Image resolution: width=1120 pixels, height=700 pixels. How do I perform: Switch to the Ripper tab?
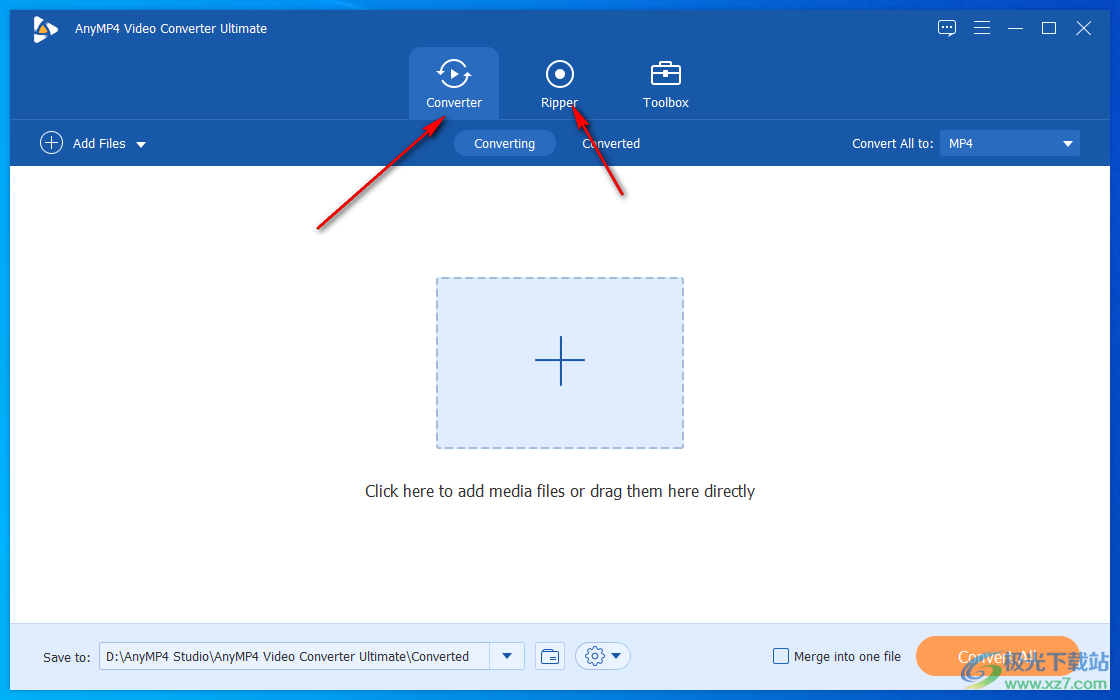tap(559, 84)
